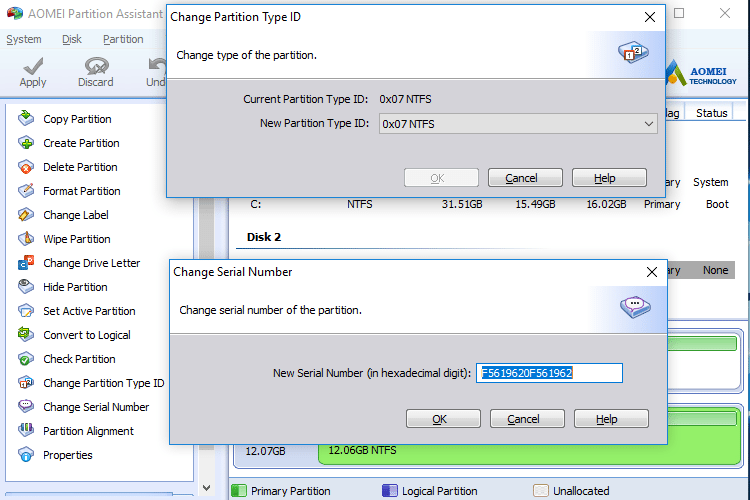This screenshot has height=500, width=750.
Task: Click the Wipe Partition icon
Action: [26, 238]
